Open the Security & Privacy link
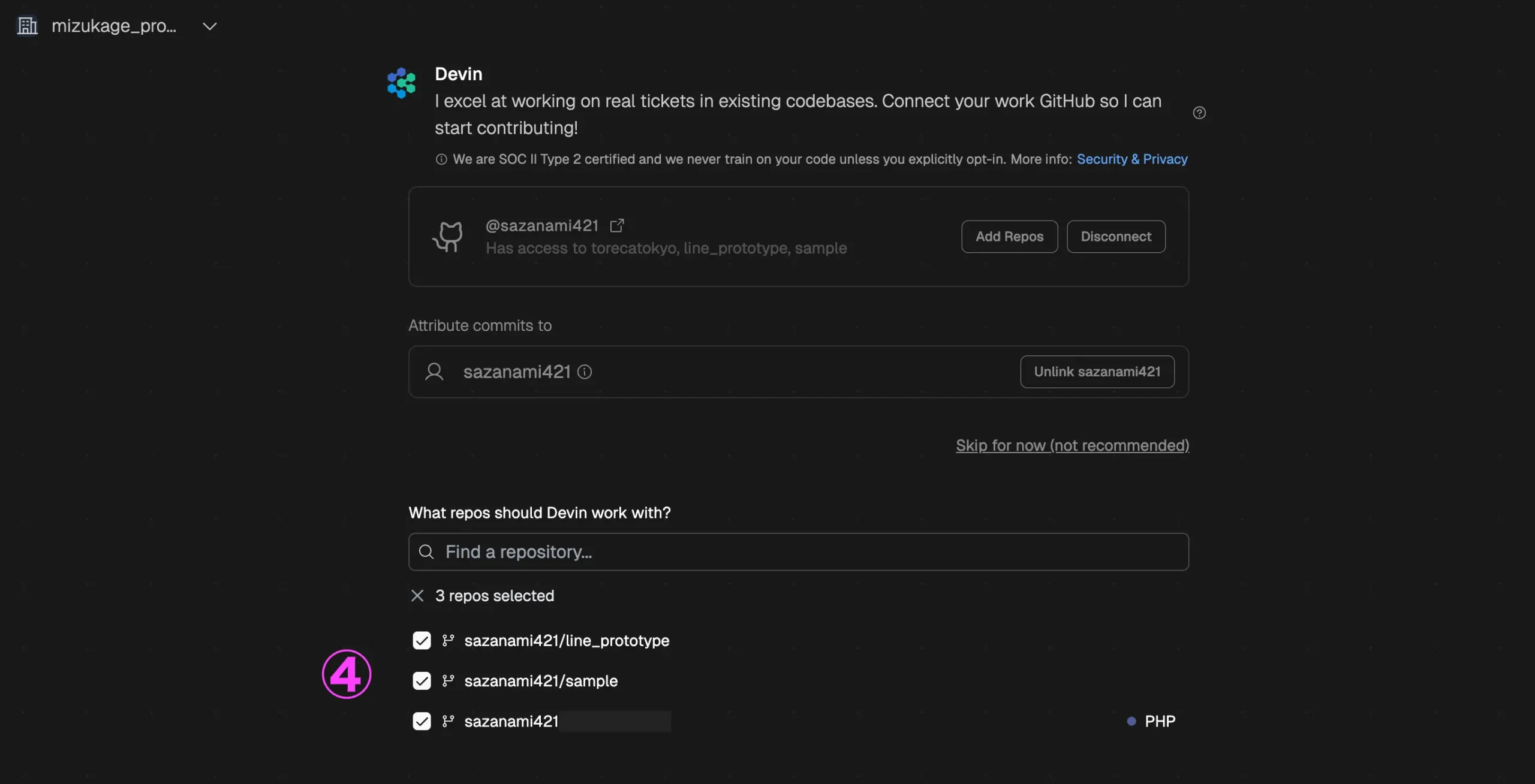This screenshot has width=1535, height=784. point(1132,159)
